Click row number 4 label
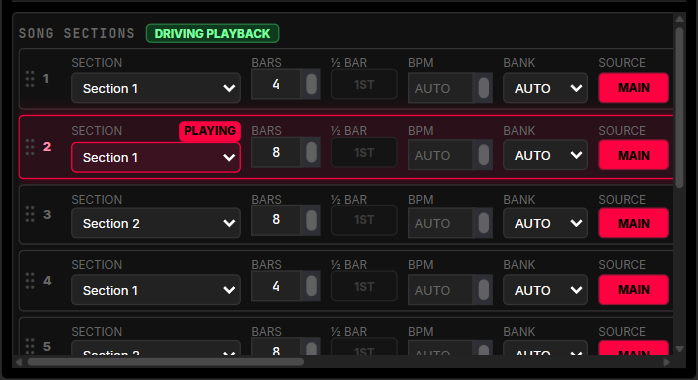The image size is (698, 380). click(x=47, y=280)
